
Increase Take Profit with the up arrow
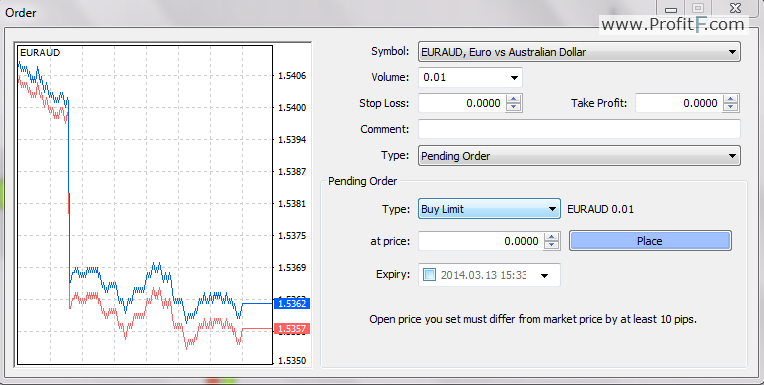coord(730,98)
